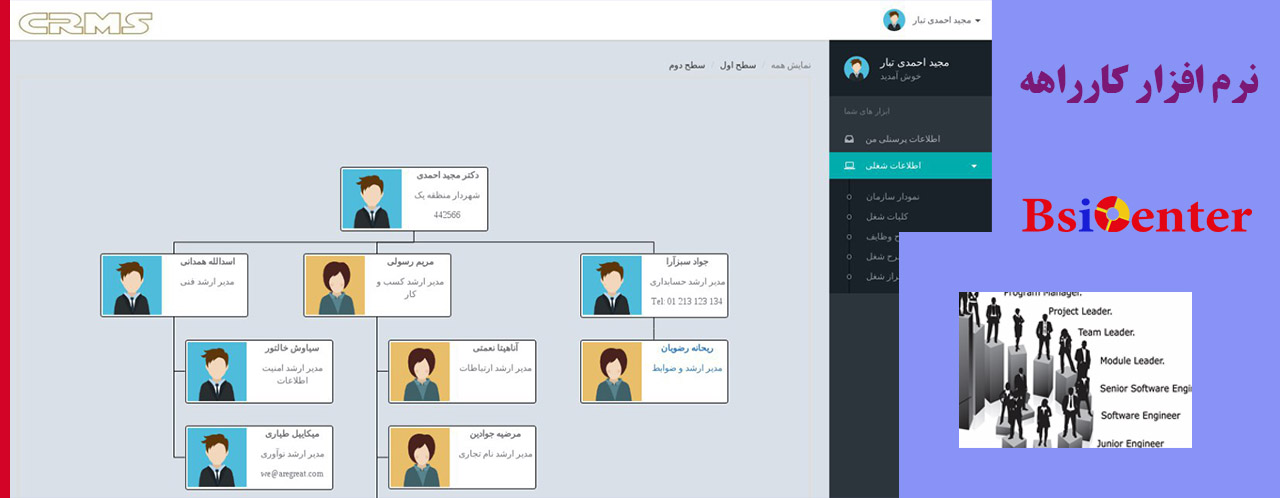Click the laptop icon beside اطلاعات شغلی
This screenshot has width=1280, height=498.
[x=849, y=165]
